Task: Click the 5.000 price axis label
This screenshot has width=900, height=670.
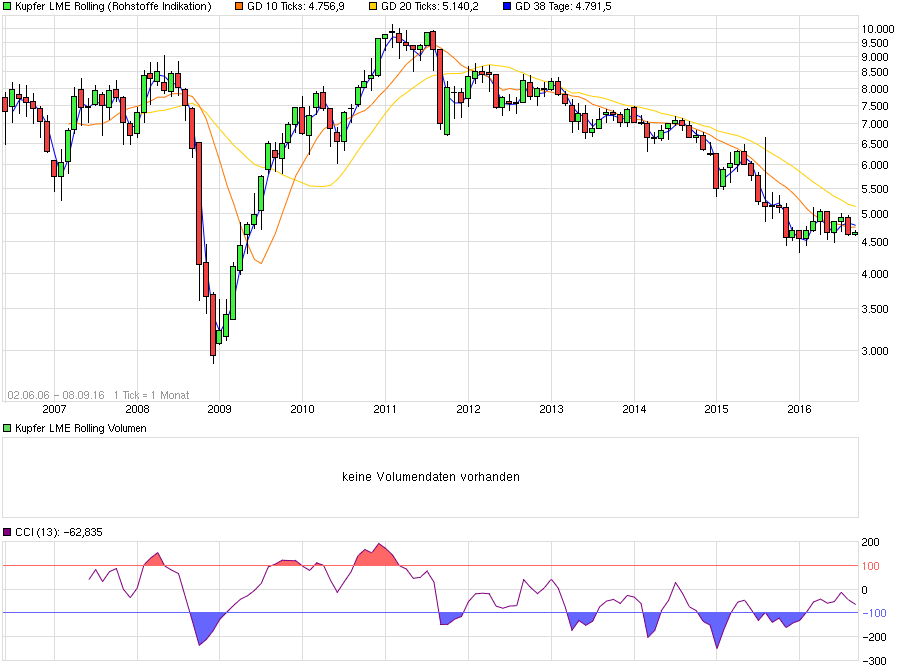Action: 875,214
